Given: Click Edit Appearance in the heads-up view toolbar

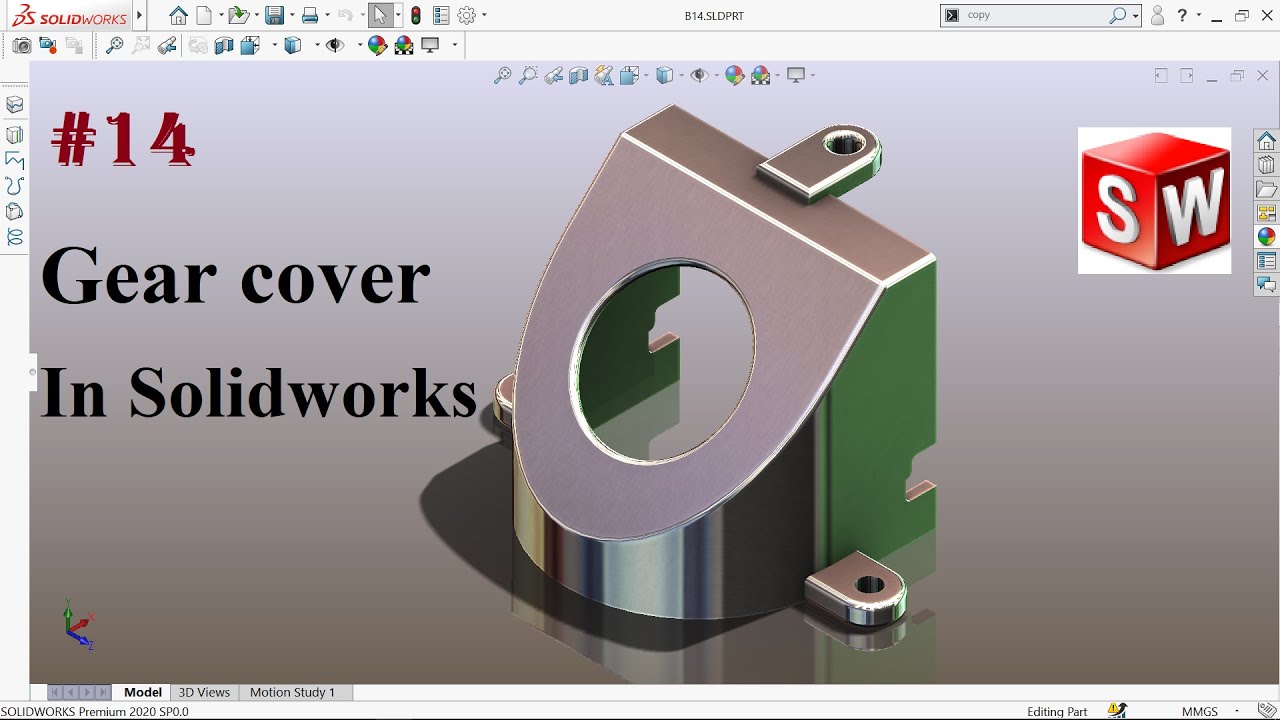Looking at the screenshot, I should point(735,75).
